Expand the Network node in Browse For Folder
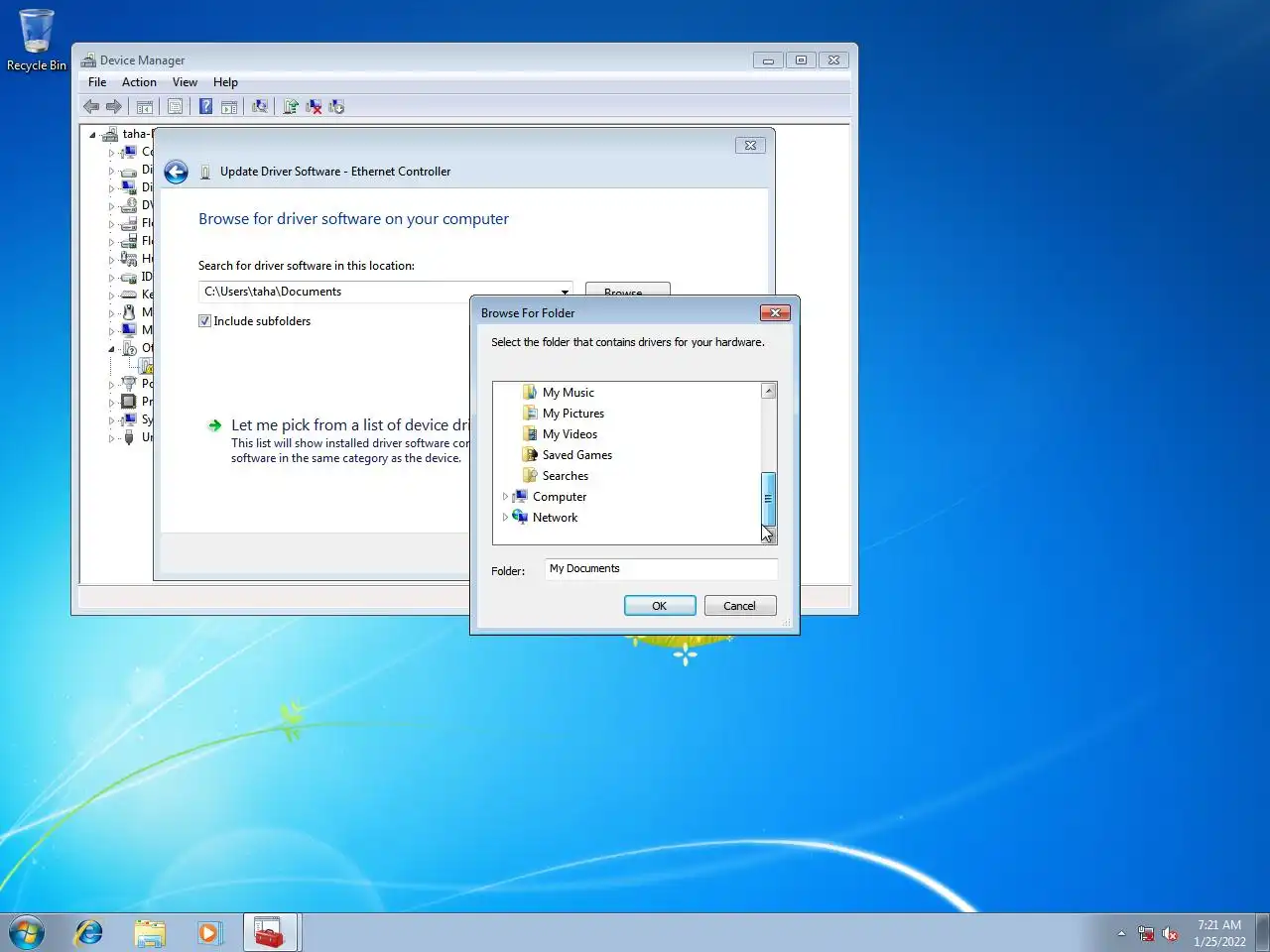The height and width of the screenshot is (952, 1270). (x=505, y=518)
